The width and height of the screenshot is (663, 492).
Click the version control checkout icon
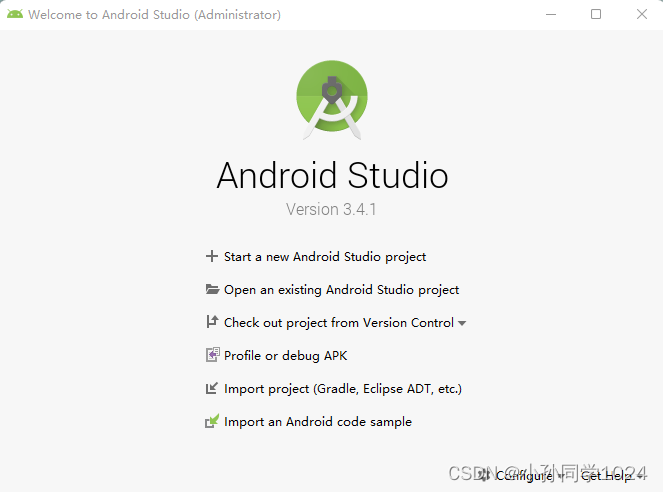tap(212, 322)
